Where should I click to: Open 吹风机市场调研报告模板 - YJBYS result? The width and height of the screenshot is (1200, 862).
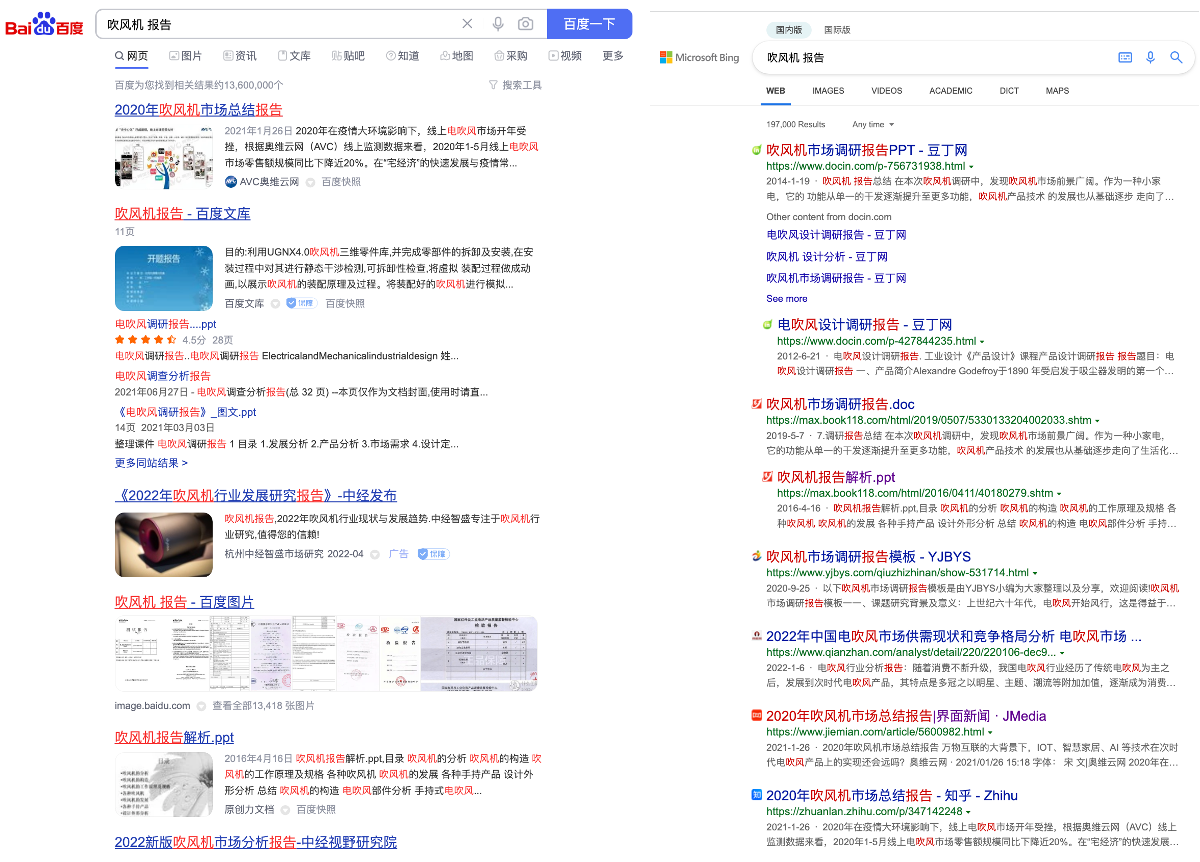coord(868,557)
